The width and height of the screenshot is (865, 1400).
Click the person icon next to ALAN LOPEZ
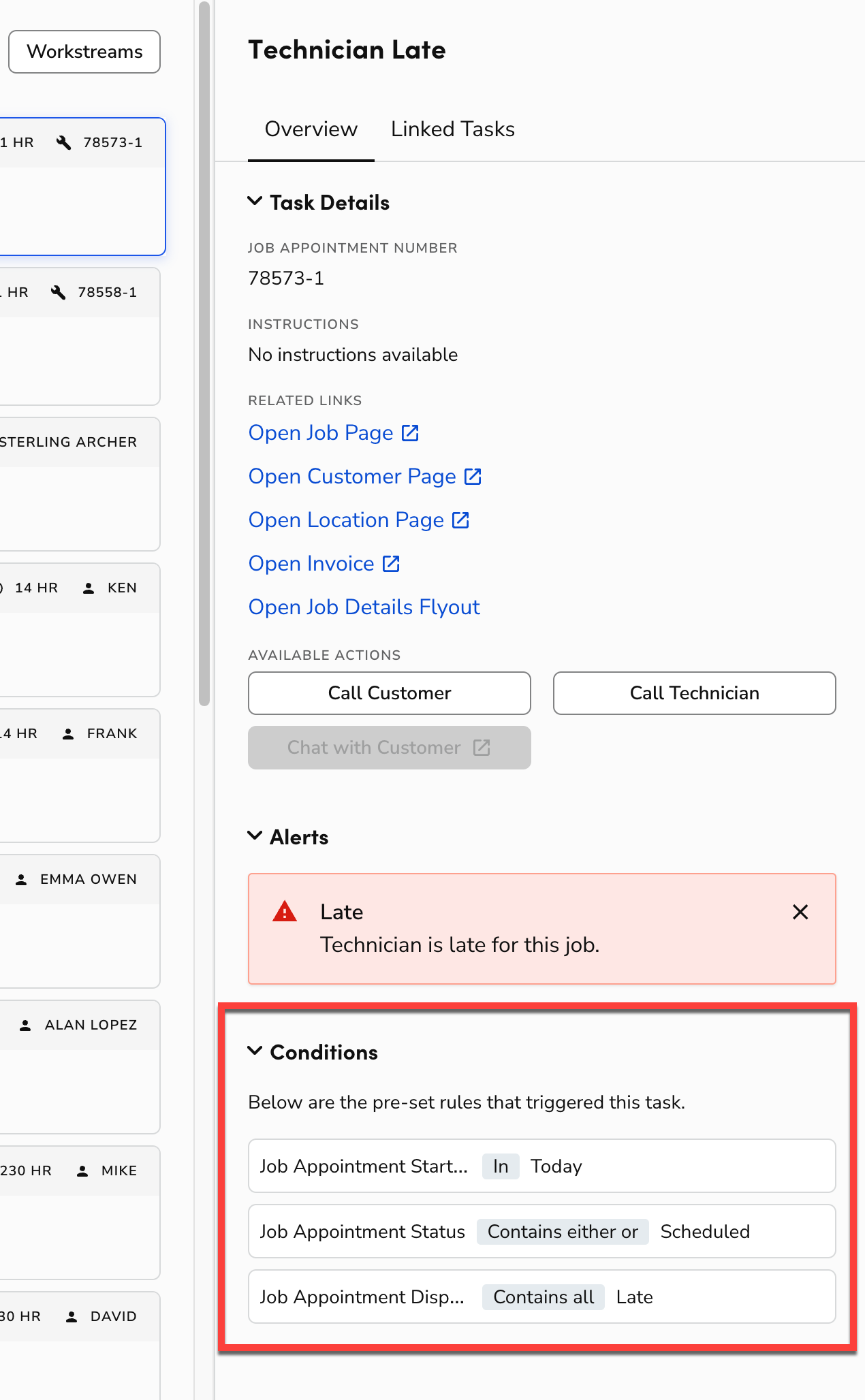click(25, 1025)
